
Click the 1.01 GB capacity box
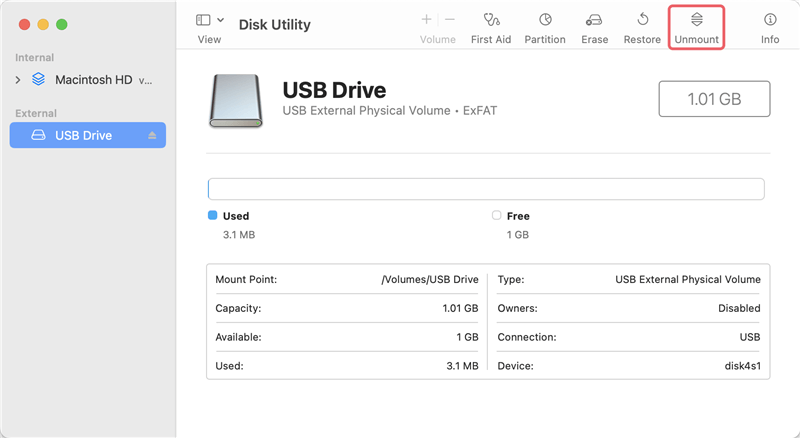click(x=714, y=99)
